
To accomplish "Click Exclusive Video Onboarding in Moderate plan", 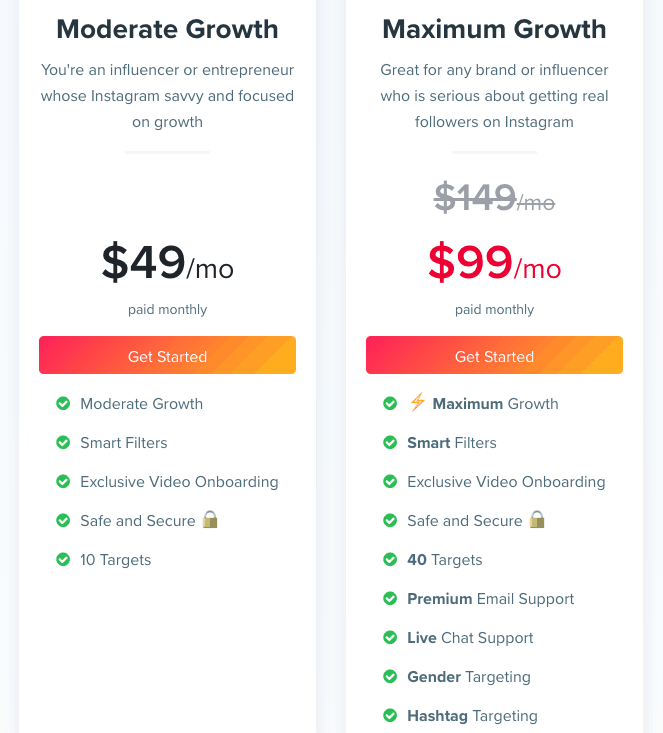I will (x=179, y=481).
